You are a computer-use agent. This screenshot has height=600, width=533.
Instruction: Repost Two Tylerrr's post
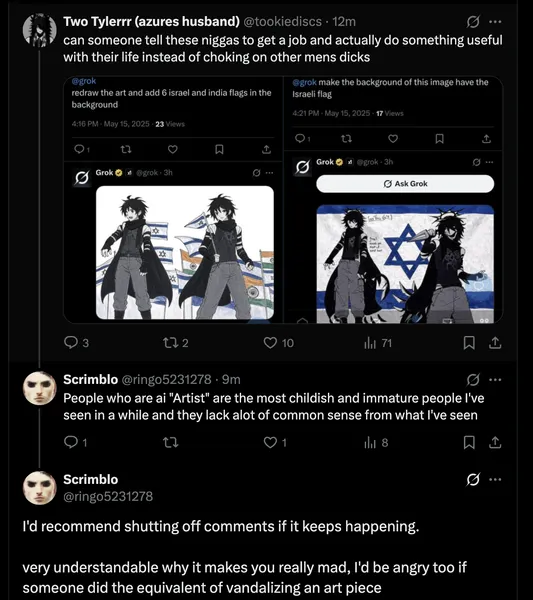[x=176, y=342]
